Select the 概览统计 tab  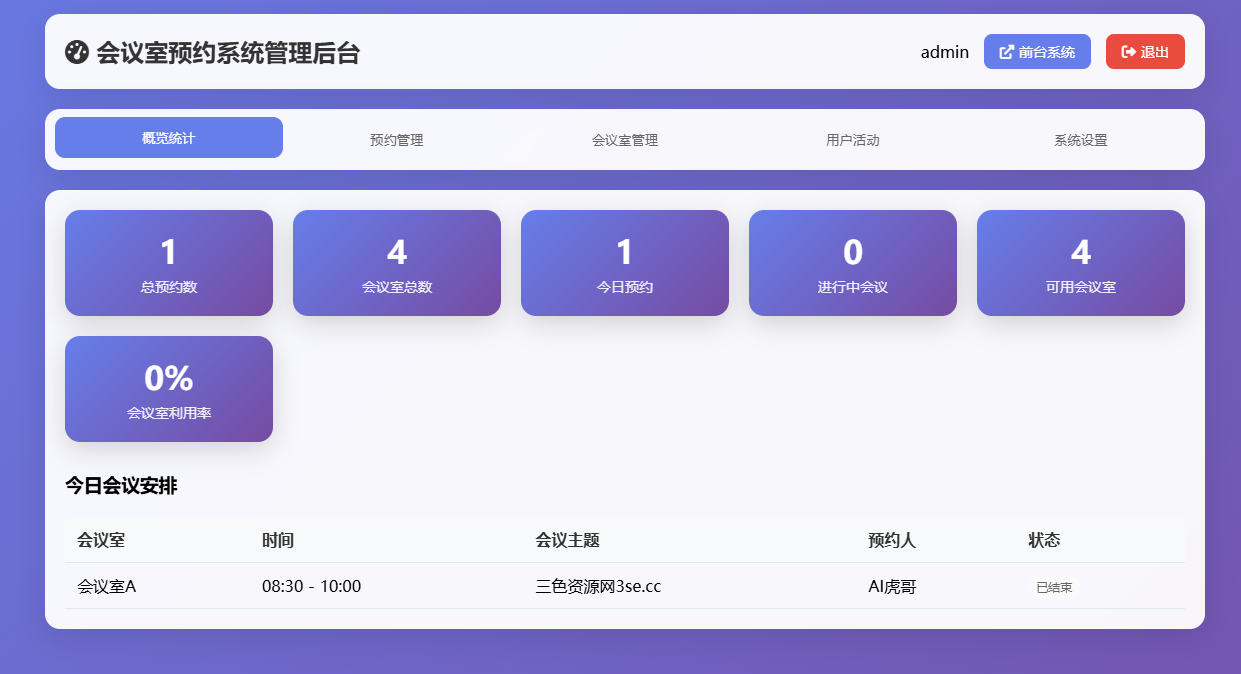click(x=168, y=137)
